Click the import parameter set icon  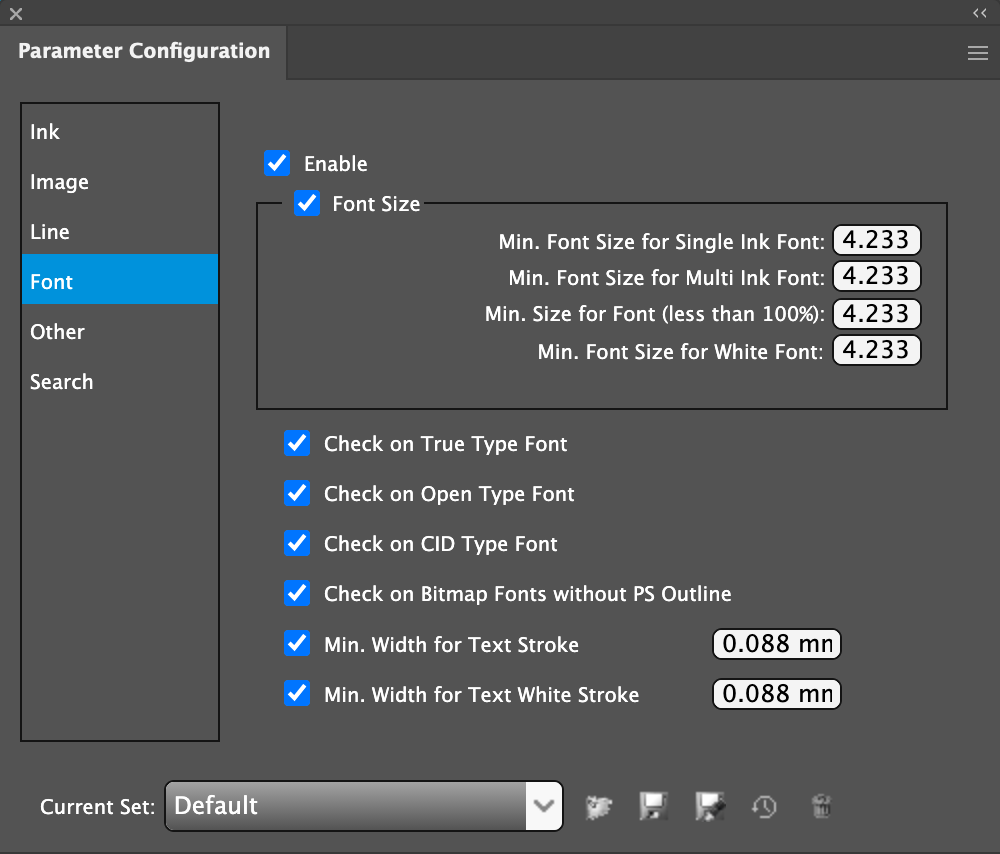(x=599, y=806)
